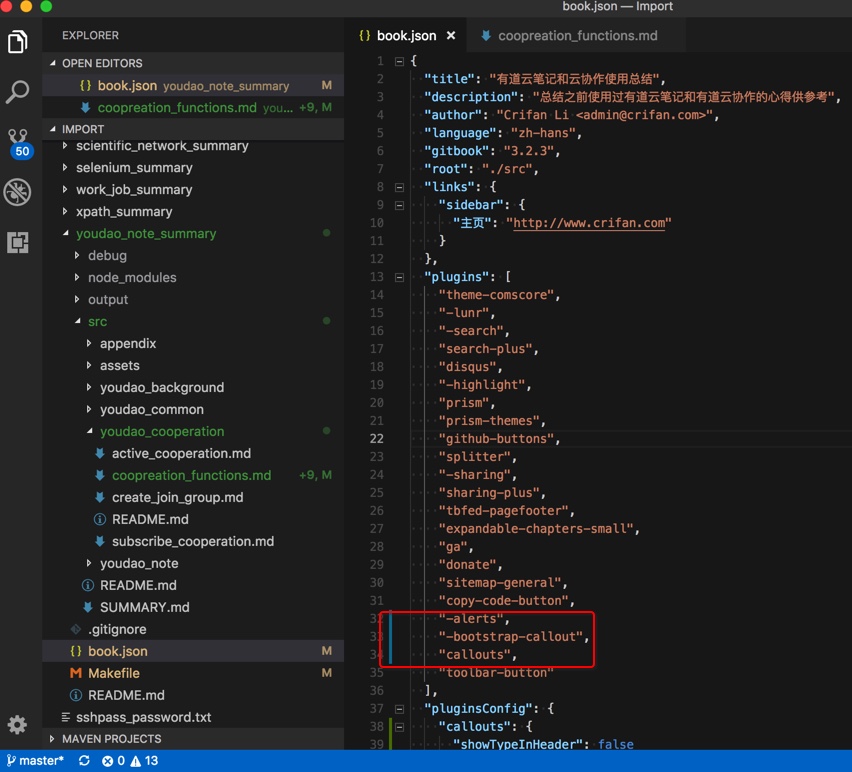852x772 pixels.
Task: Expand the work_job_summary folder
Action: pos(193,190)
